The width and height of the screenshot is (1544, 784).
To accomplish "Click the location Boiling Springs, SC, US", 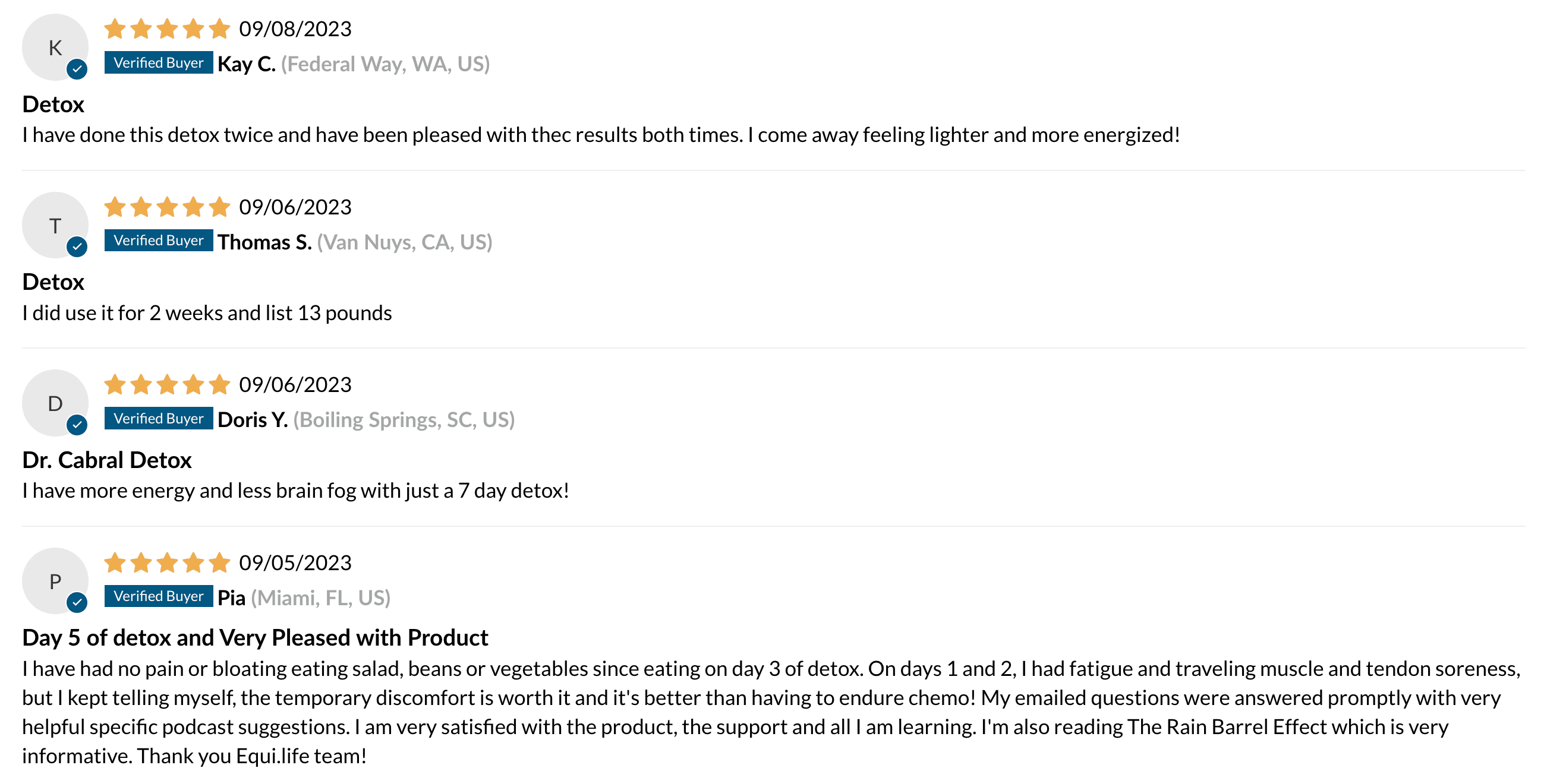I will [404, 420].
